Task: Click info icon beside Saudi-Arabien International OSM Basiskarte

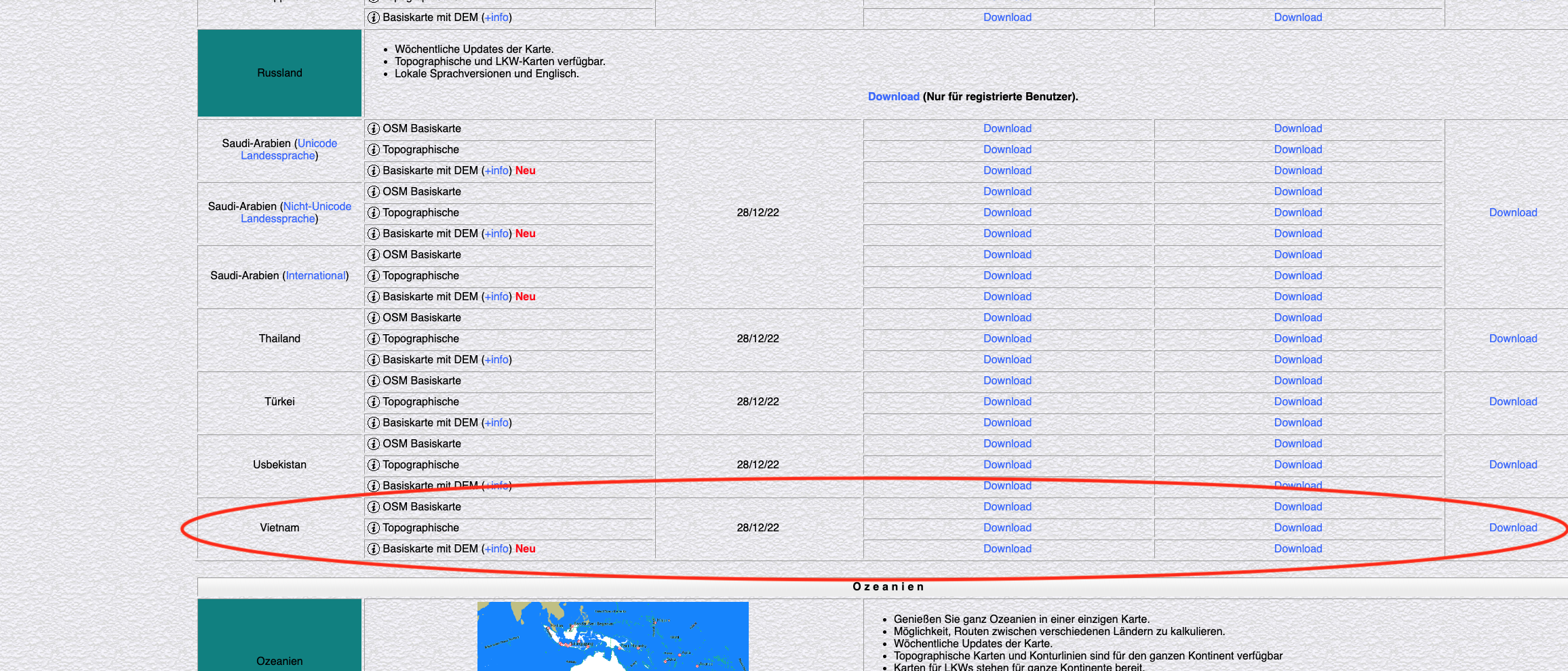Action: (374, 255)
